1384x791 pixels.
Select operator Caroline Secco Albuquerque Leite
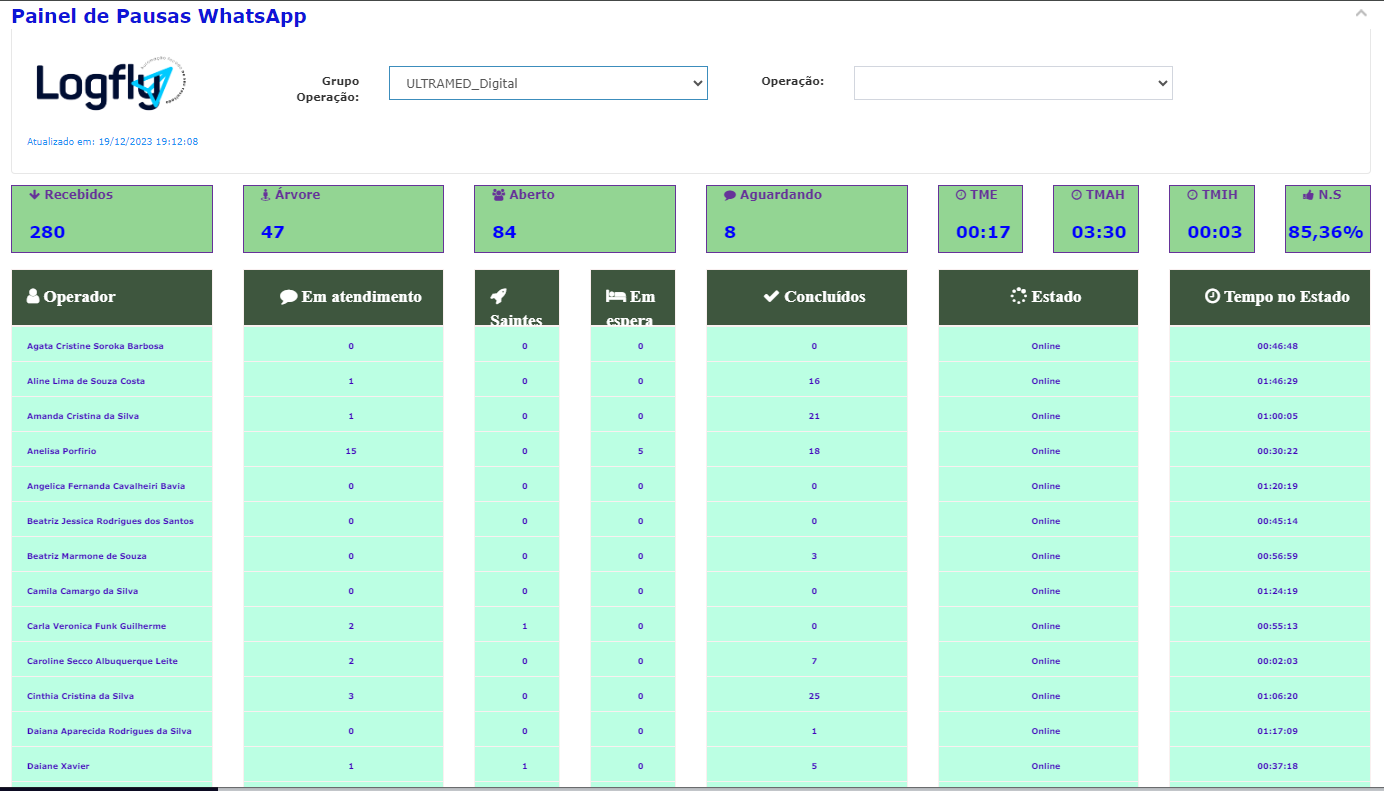pos(102,661)
